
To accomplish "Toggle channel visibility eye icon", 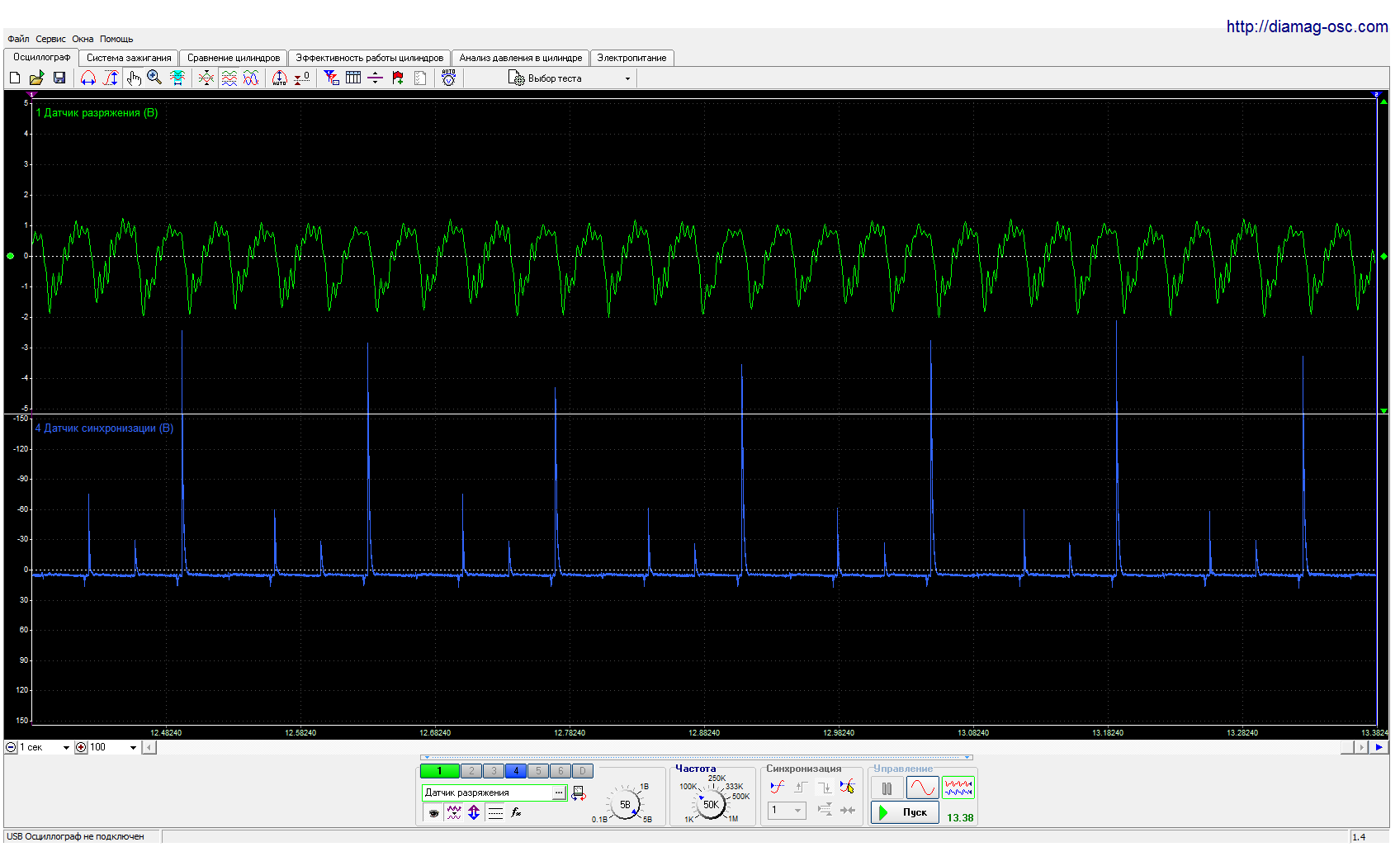I will pos(433,812).
